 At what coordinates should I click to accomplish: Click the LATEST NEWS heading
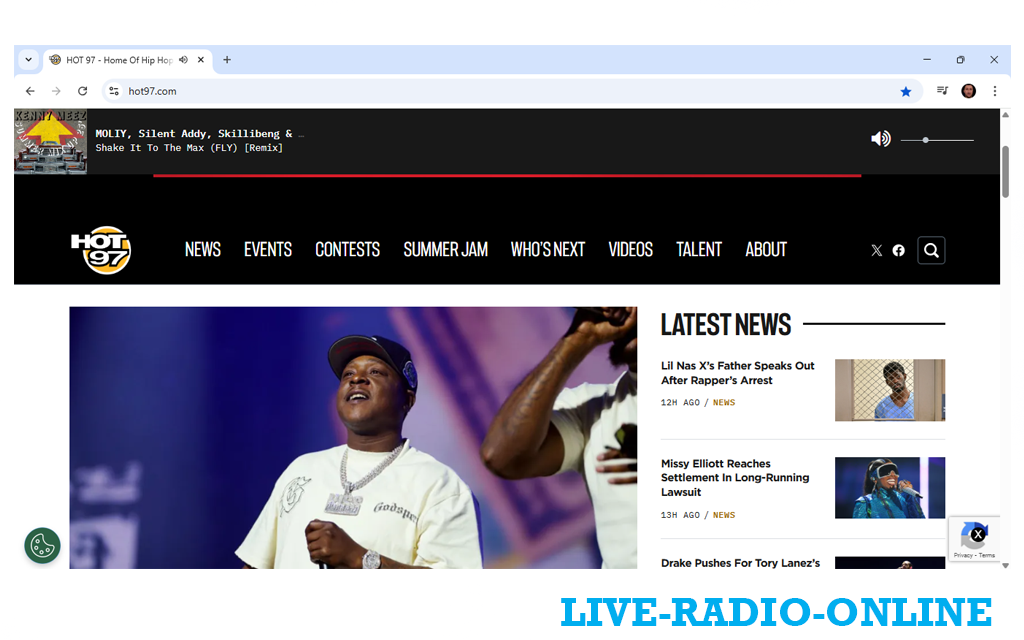(726, 325)
